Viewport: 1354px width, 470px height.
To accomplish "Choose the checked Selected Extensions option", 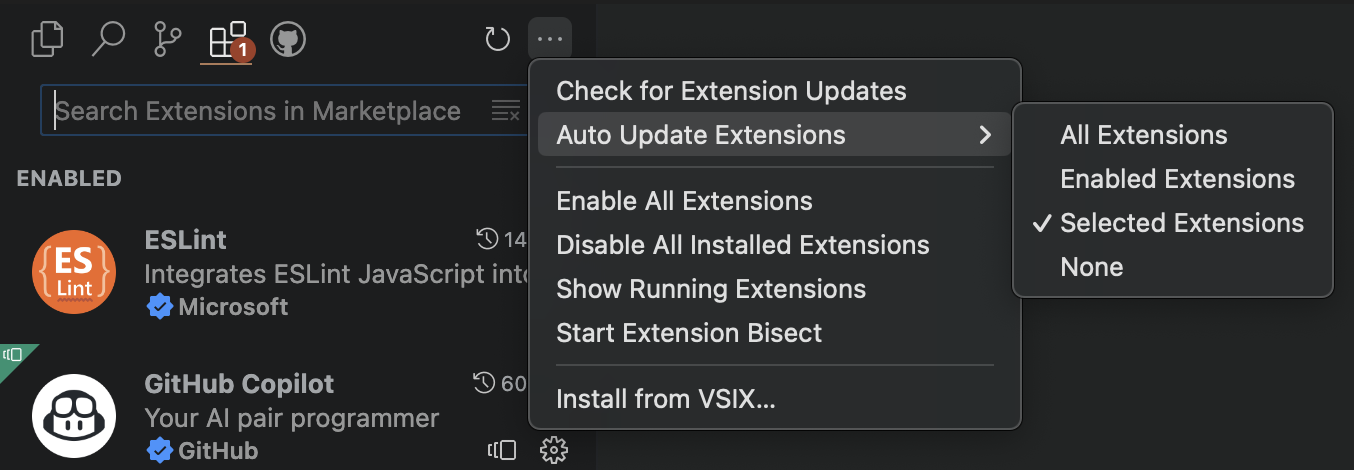I will pyautogui.click(x=1181, y=223).
